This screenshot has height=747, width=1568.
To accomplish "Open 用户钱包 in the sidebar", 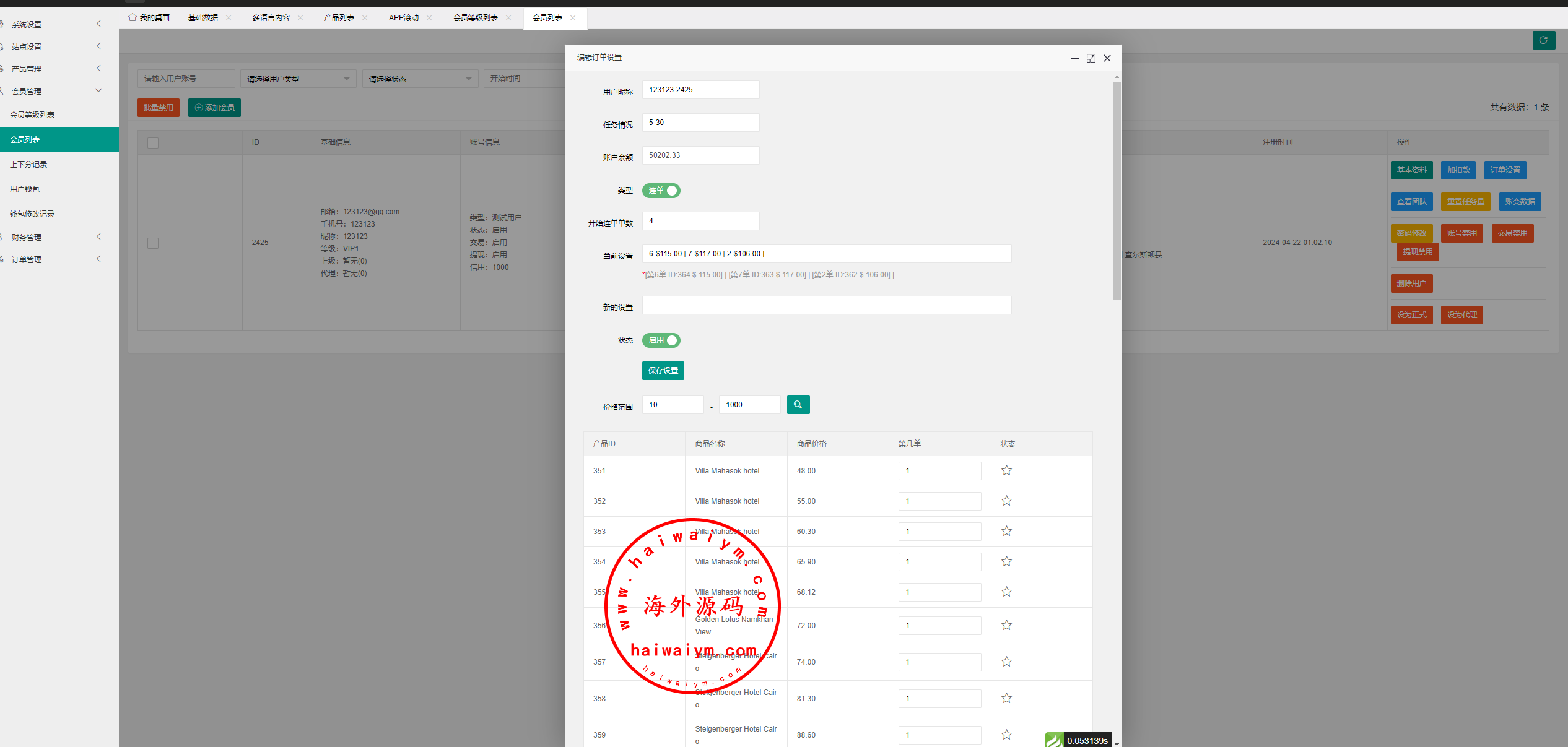I will [25, 189].
